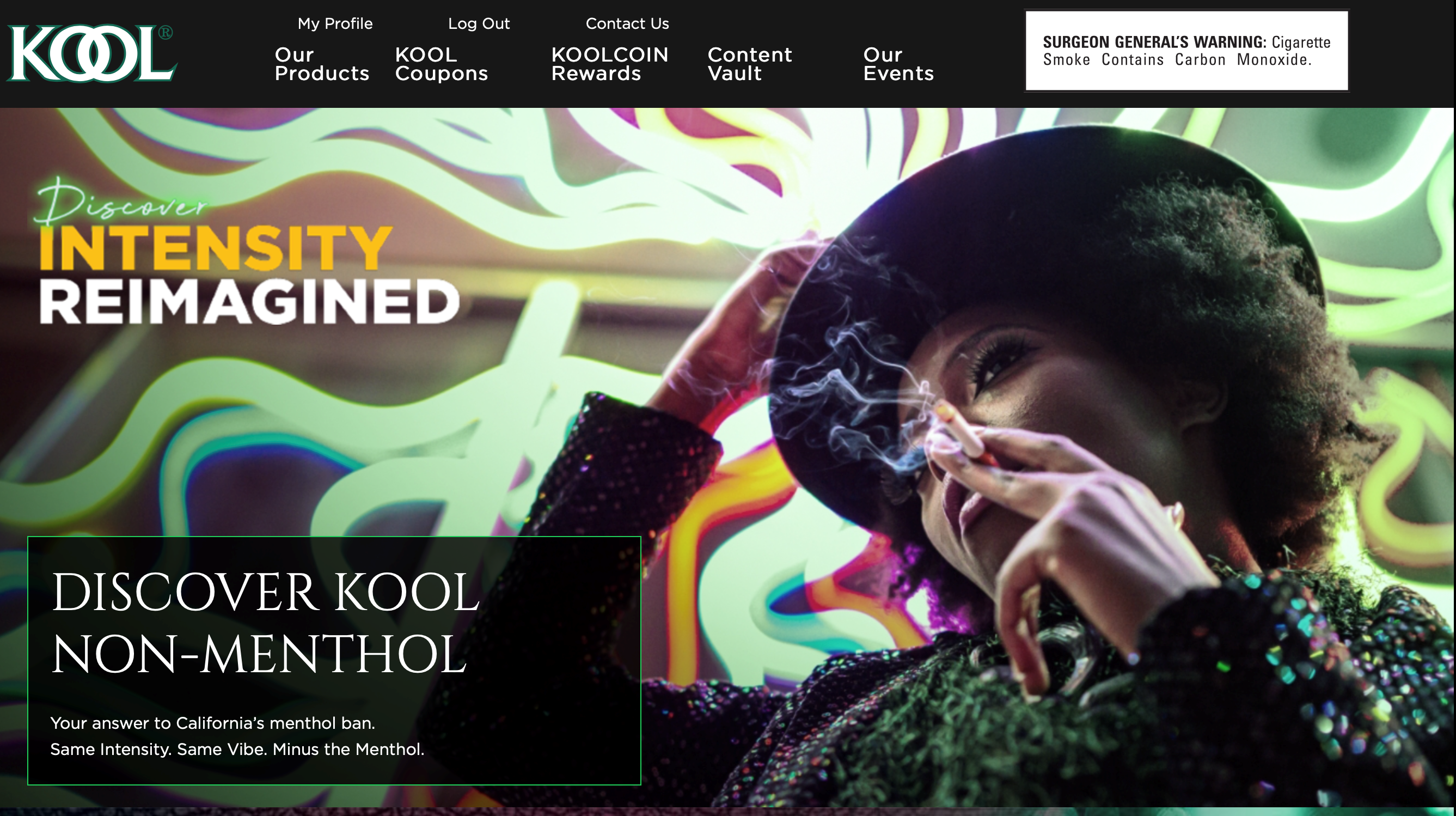
Task: Click the white REIMAGINED headline text
Action: (249, 301)
